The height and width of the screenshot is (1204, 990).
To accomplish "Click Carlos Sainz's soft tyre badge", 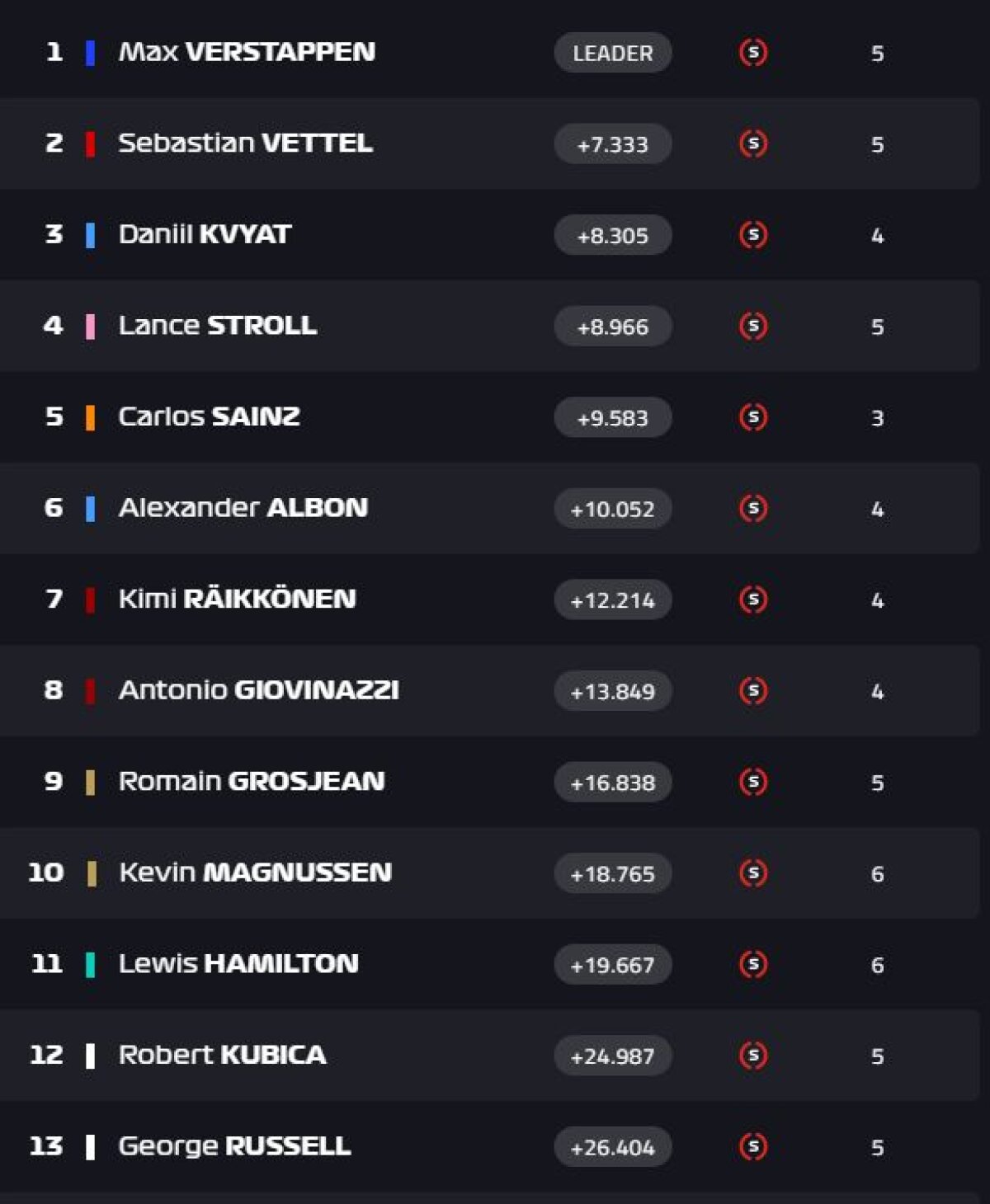I will pyautogui.click(x=753, y=417).
